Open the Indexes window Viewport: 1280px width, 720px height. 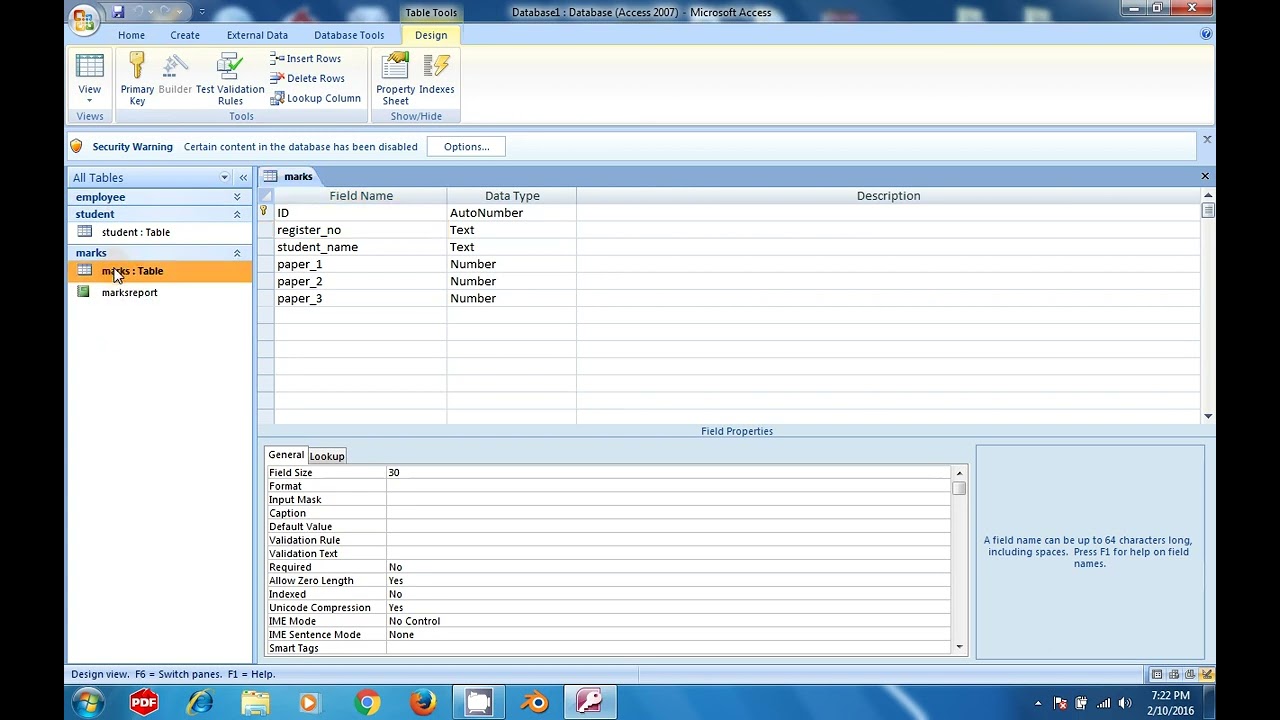pyautogui.click(x=437, y=75)
